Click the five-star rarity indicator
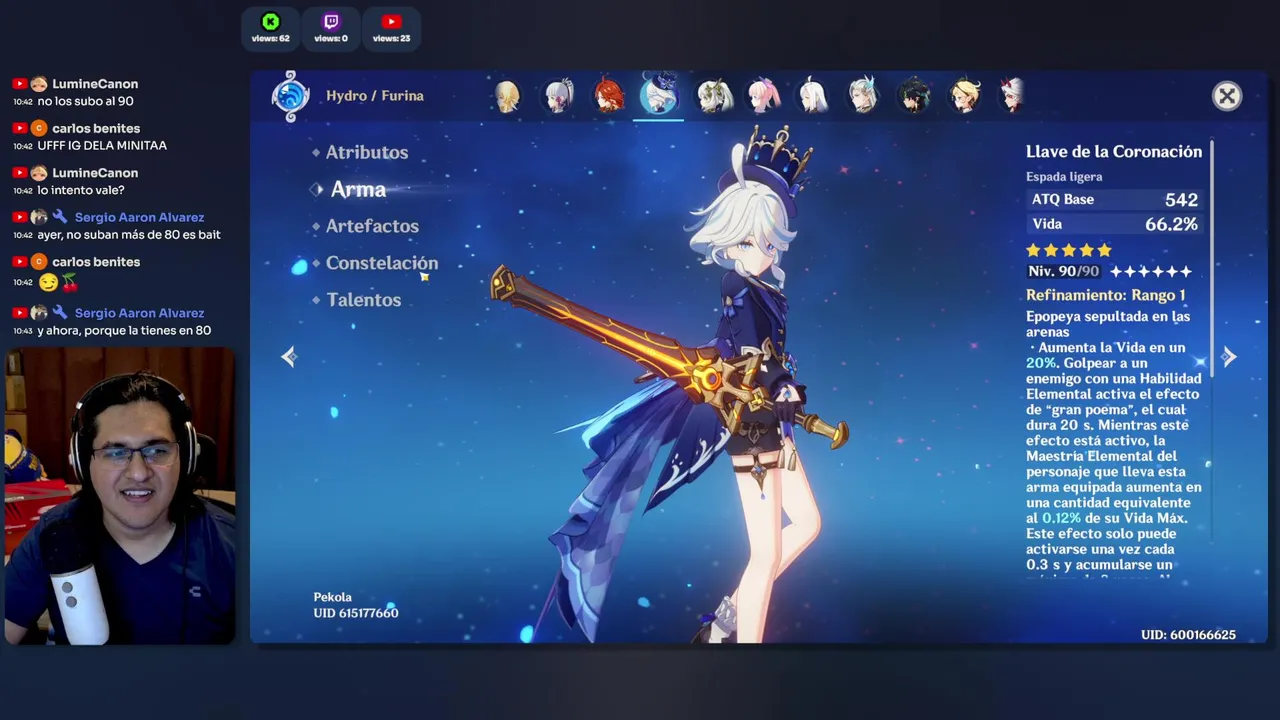The image size is (1280, 720). [1069, 250]
